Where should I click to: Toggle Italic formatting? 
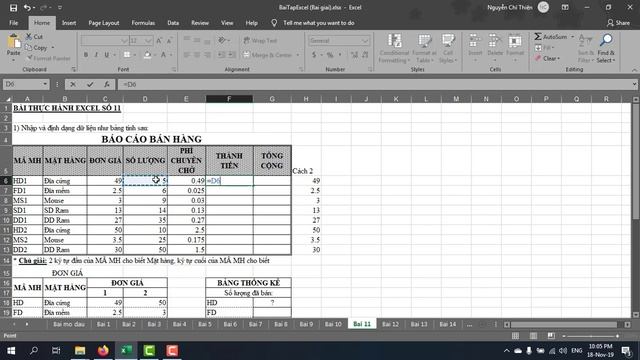pyautogui.click(x=96, y=55)
